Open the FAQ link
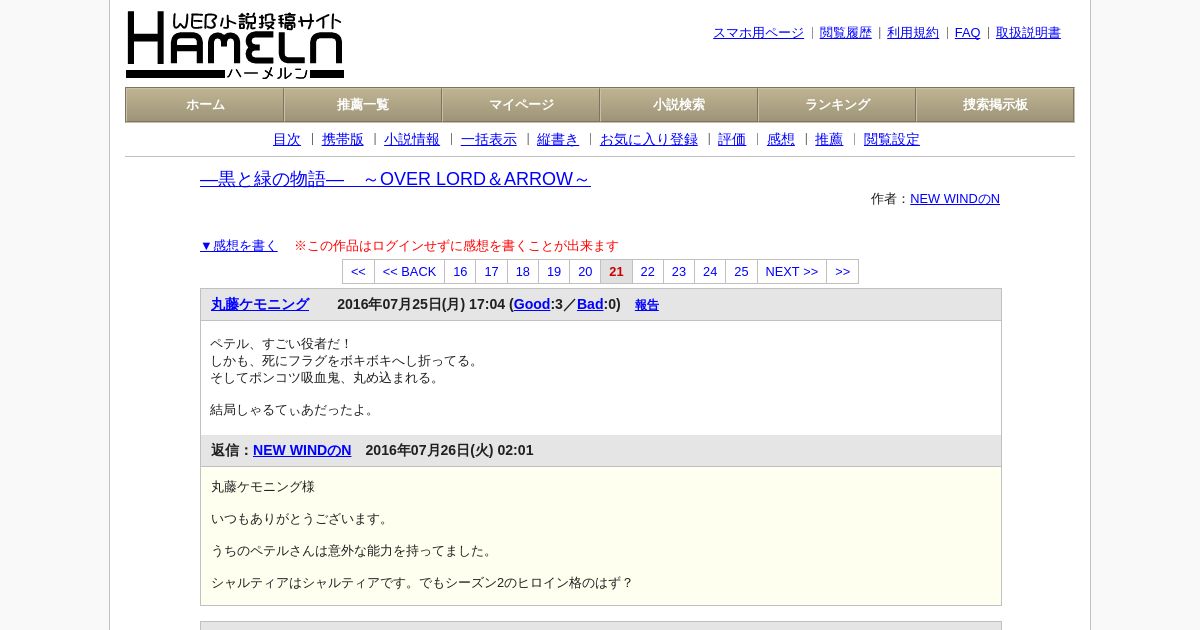 pyautogui.click(x=968, y=33)
